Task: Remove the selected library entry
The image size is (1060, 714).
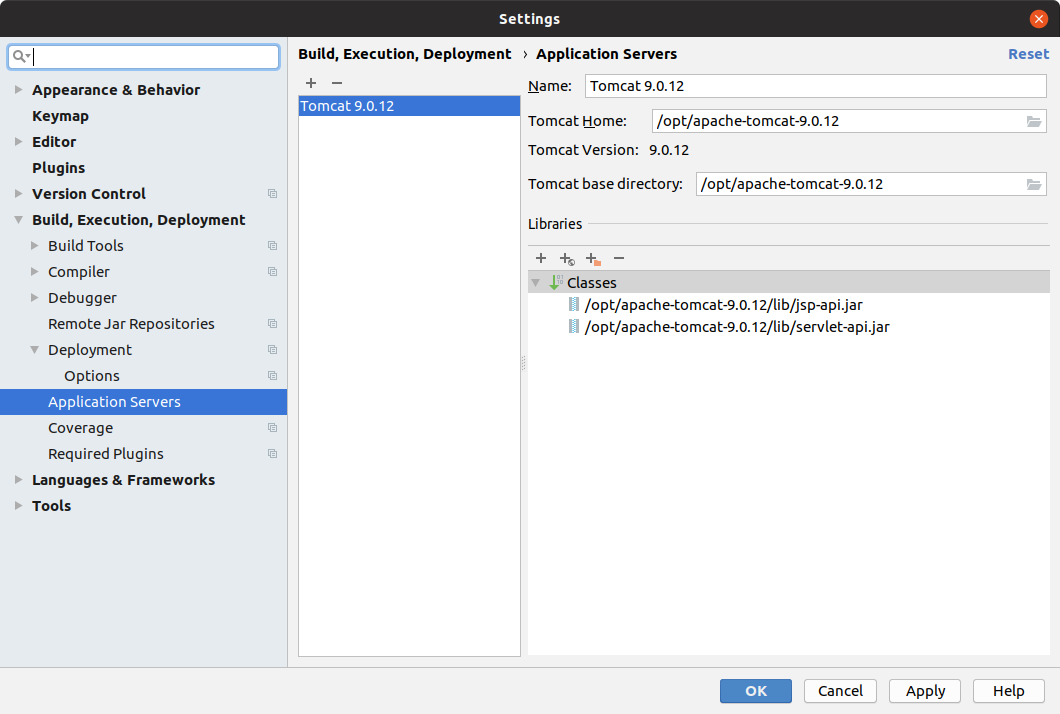Action: click(619, 258)
